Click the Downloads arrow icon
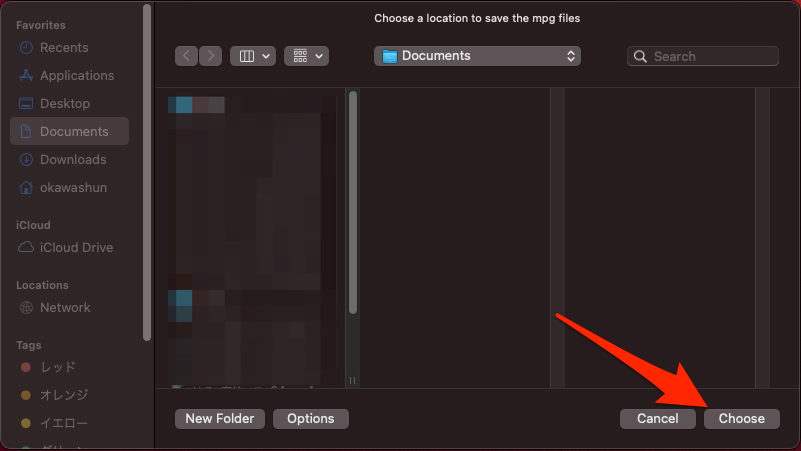The height and width of the screenshot is (451, 801). [26, 159]
